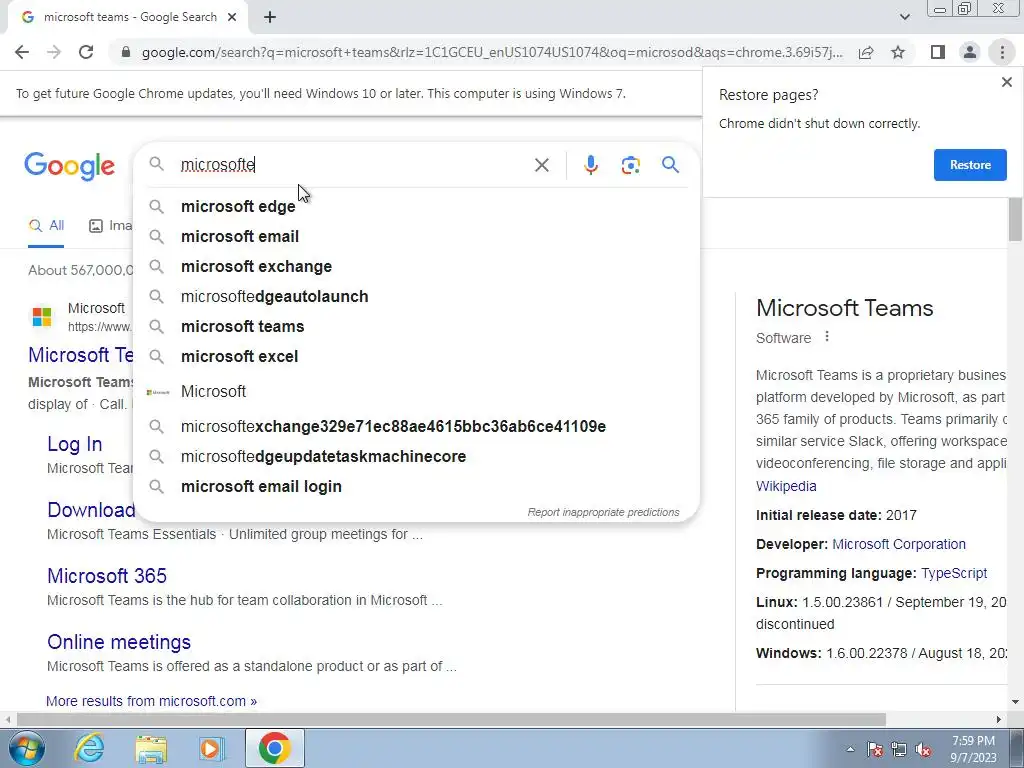This screenshot has height=768, width=1024.
Task: Clear the search box with X
Action: pos(541,165)
